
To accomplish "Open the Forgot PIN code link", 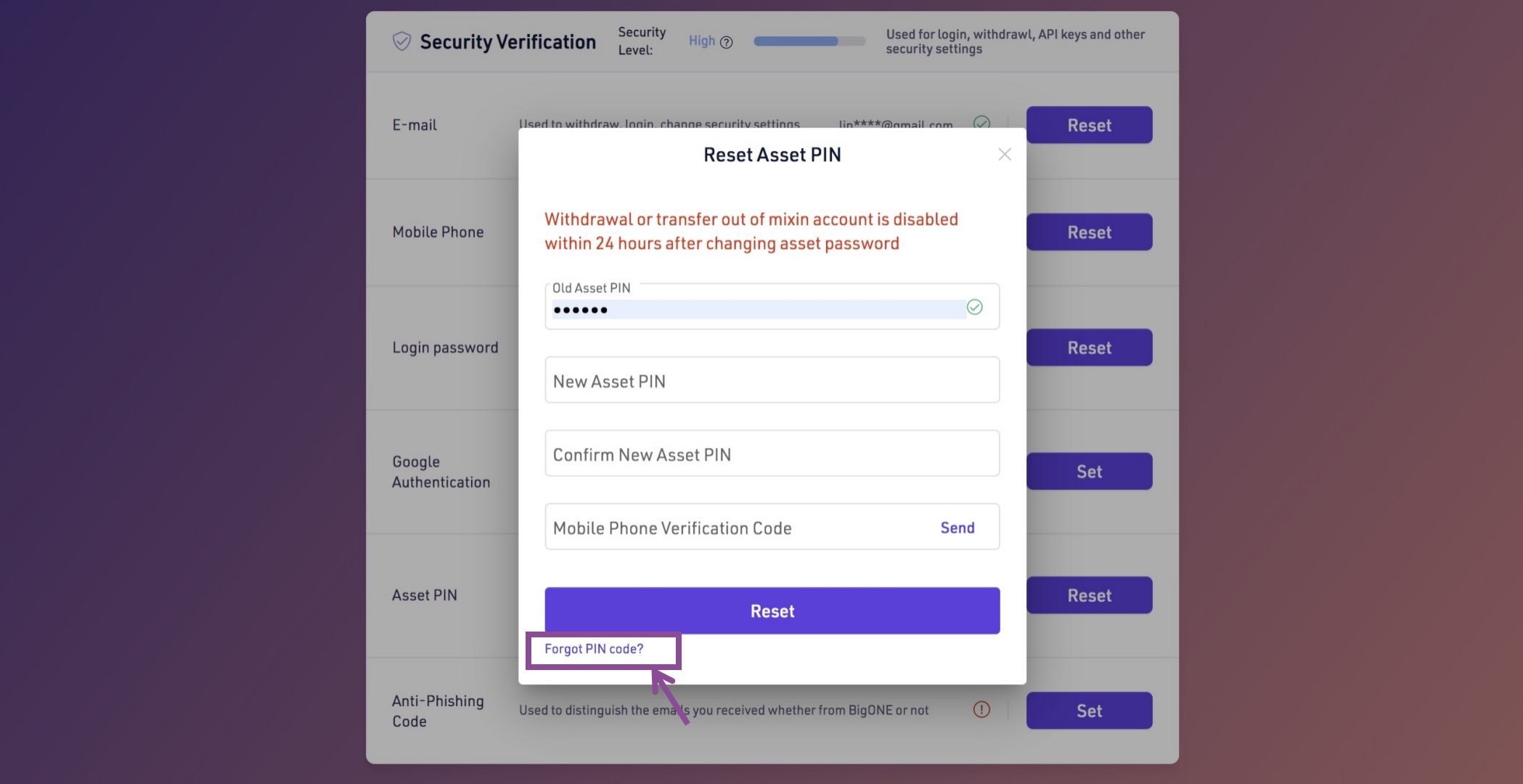I will click(x=594, y=649).
